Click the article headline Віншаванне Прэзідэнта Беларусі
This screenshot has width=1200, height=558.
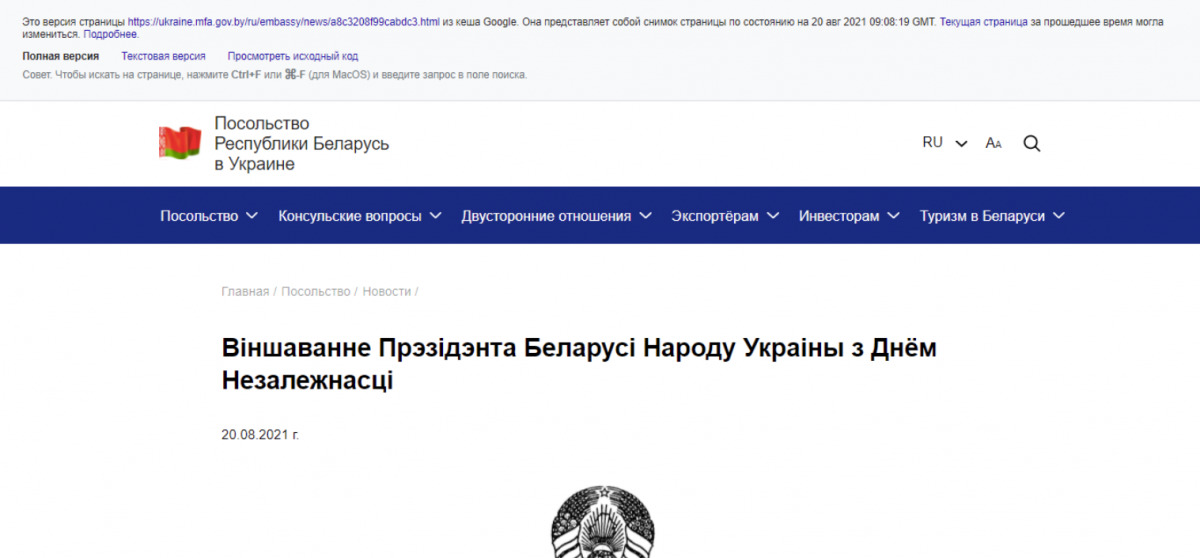click(579, 364)
